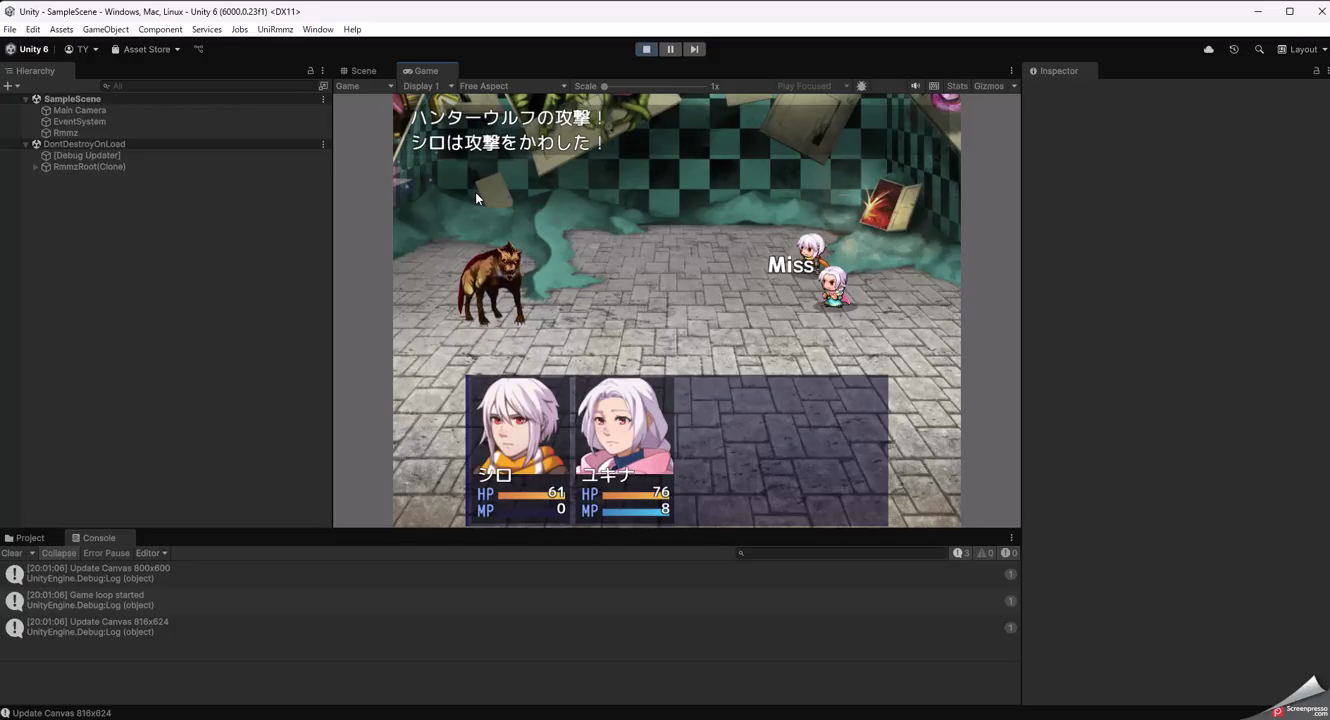Screen dimensions: 1330x720
Task: Expand the RmmzRoot(Clone) object
Action: [36, 167]
